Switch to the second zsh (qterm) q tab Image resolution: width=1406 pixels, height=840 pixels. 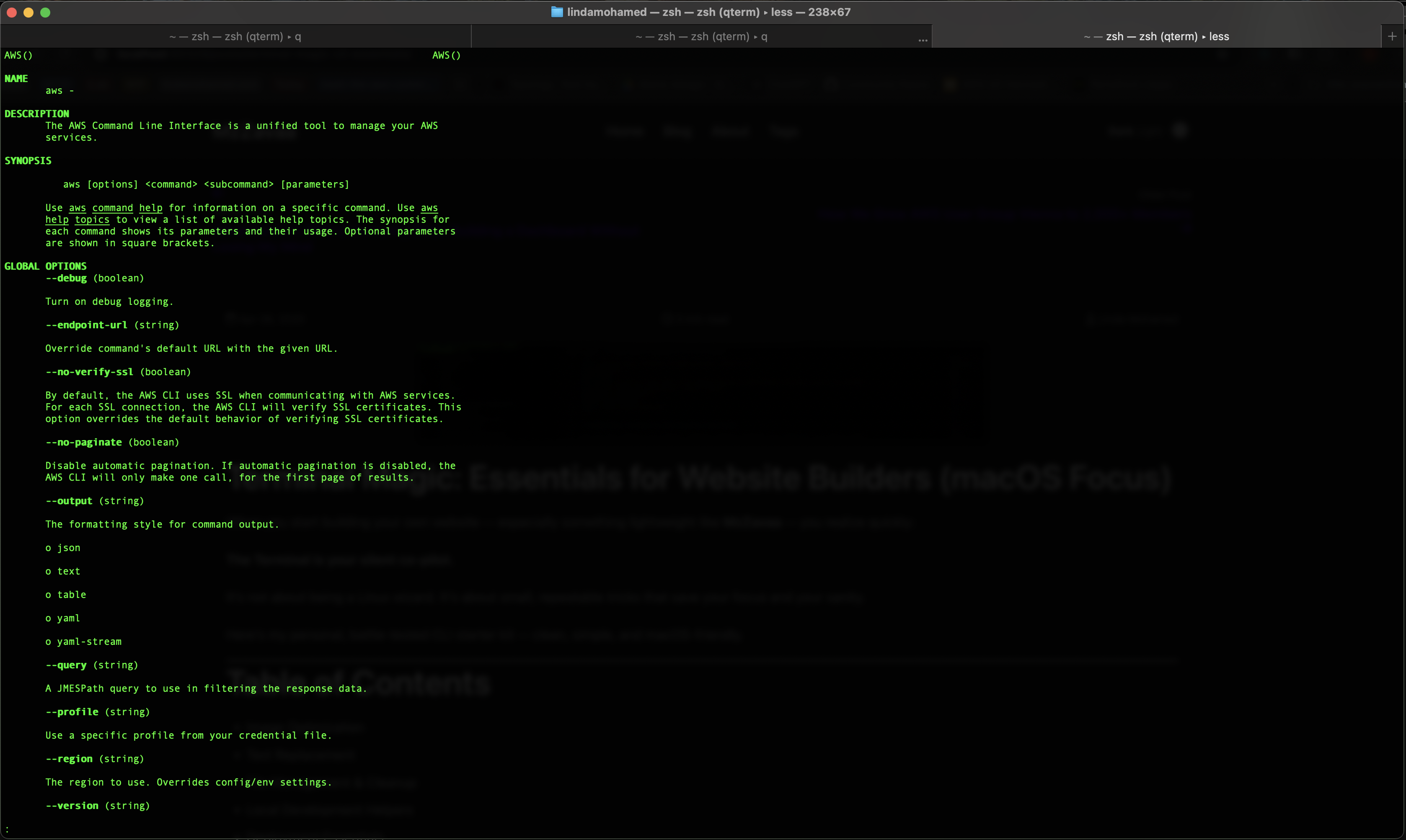click(701, 36)
